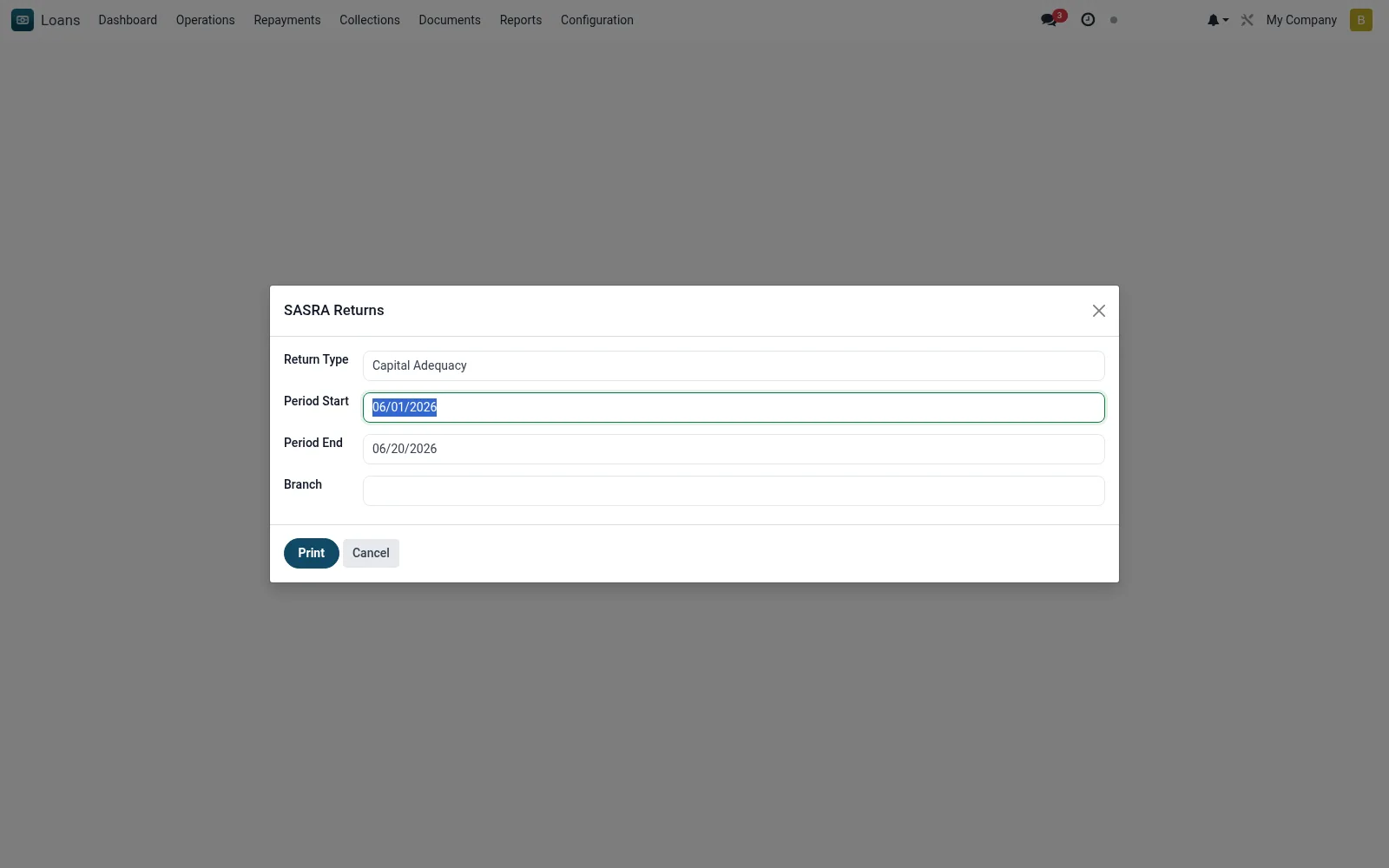Image resolution: width=1389 pixels, height=868 pixels.
Task: Click the gray status dot indicator
Action: point(1114,20)
